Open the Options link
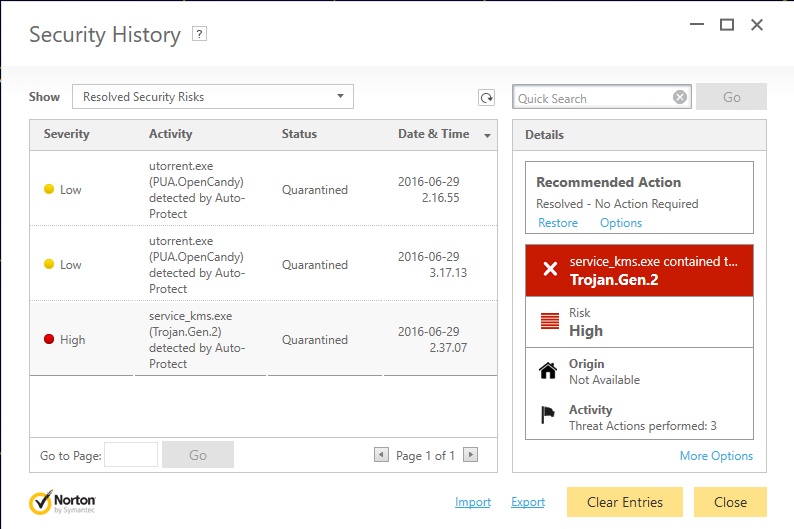The width and height of the screenshot is (794, 529). click(x=621, y=223)
